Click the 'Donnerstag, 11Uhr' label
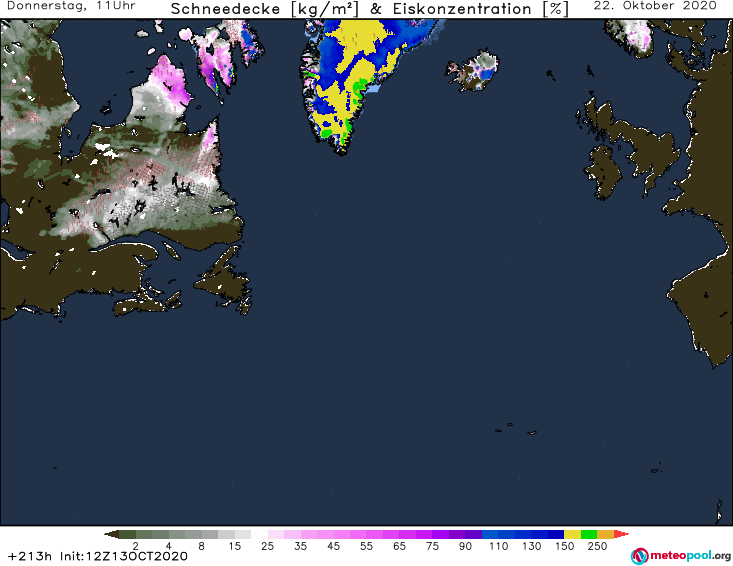This screenshot has width=733, height=566. [71, 6]
